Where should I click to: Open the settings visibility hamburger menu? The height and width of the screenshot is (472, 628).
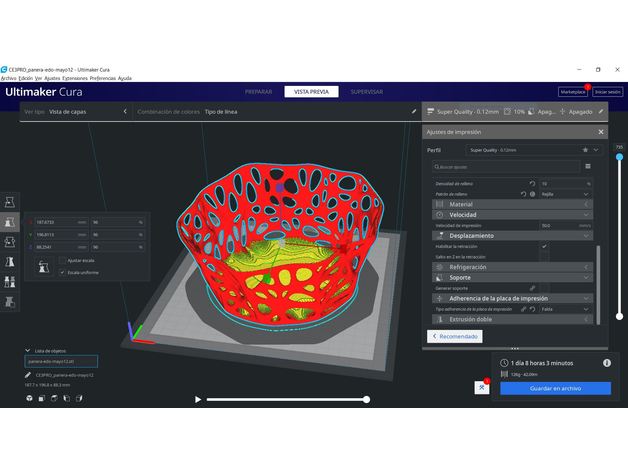588,166
